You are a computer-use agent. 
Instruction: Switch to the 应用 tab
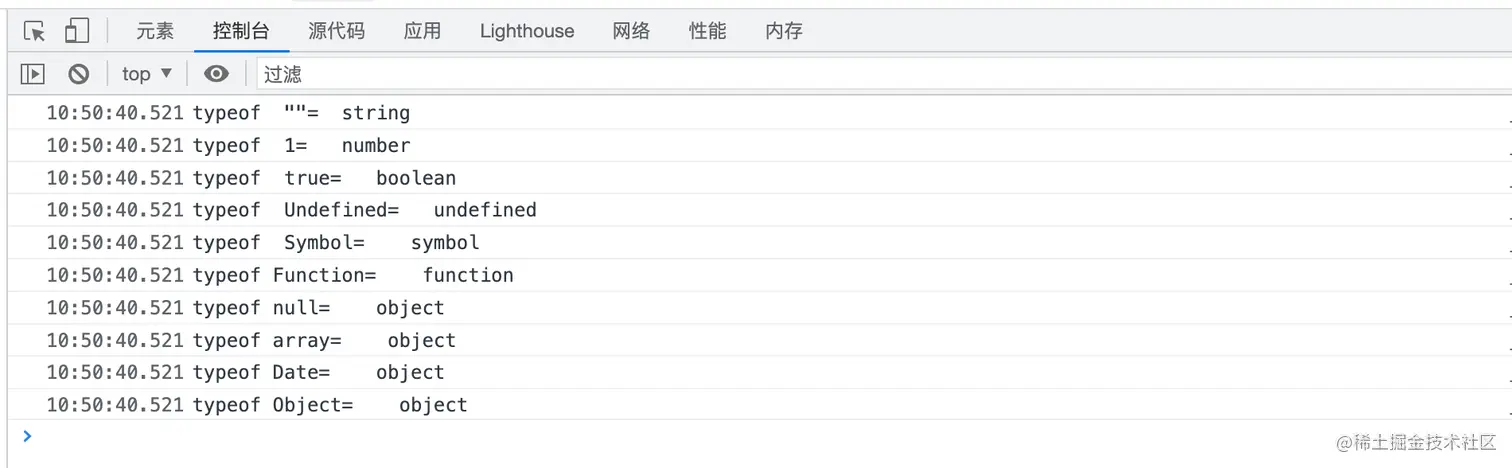pyautogui.click(x=422, y=31)
